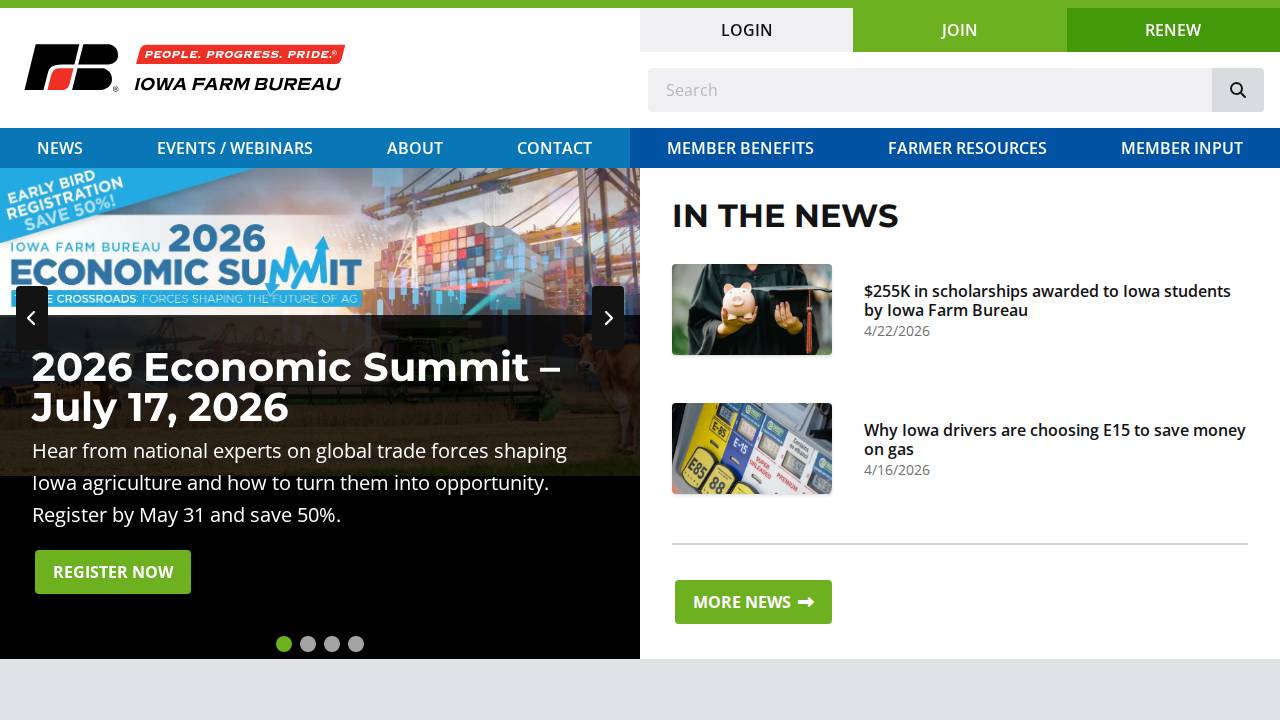Click the next slide arrow on carousel

pyautogui.click(x=609, y=318)
